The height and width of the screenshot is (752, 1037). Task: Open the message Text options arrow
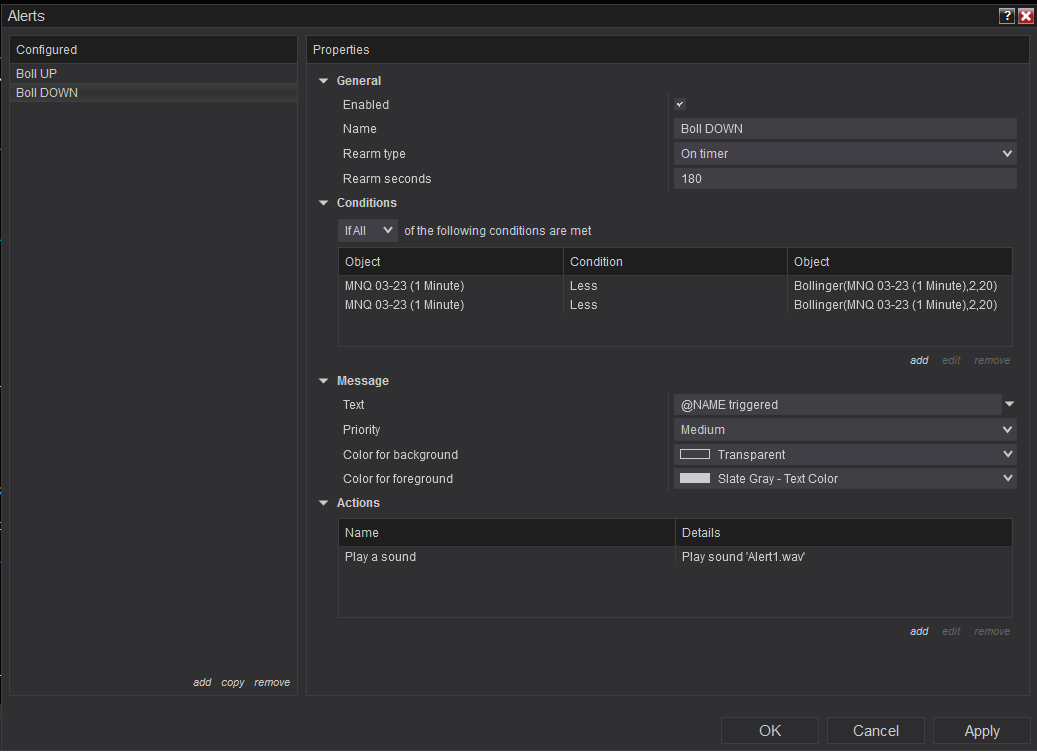point(1009,405)
